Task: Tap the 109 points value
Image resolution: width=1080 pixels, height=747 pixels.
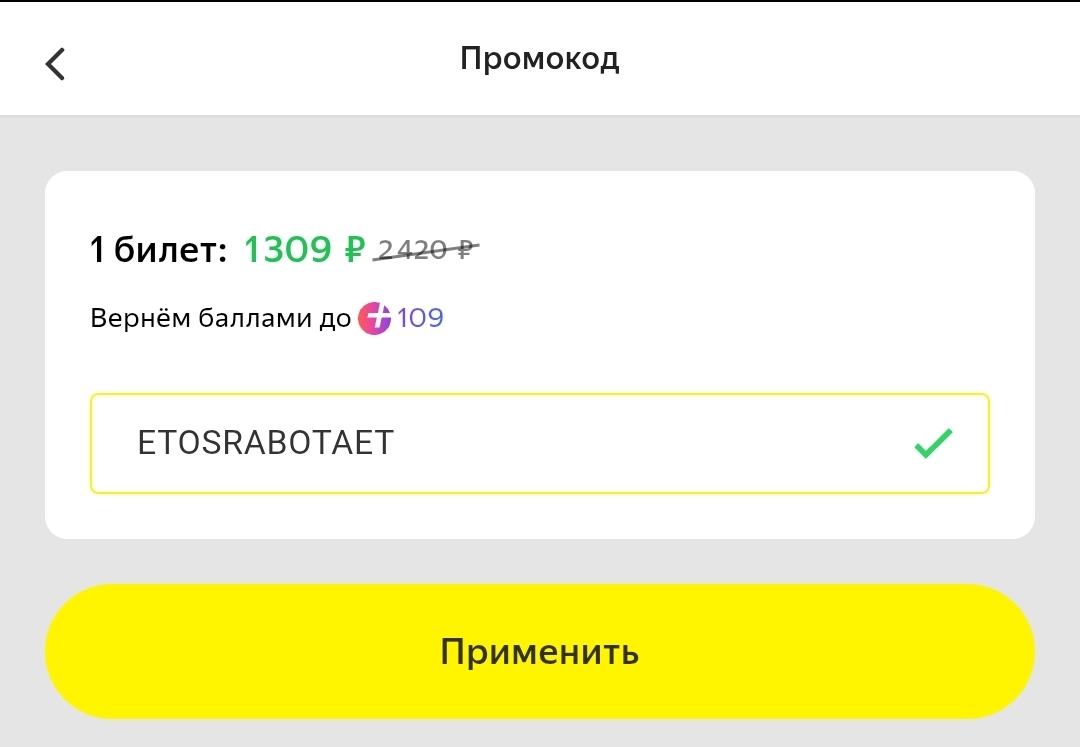Action: point(418,317)
